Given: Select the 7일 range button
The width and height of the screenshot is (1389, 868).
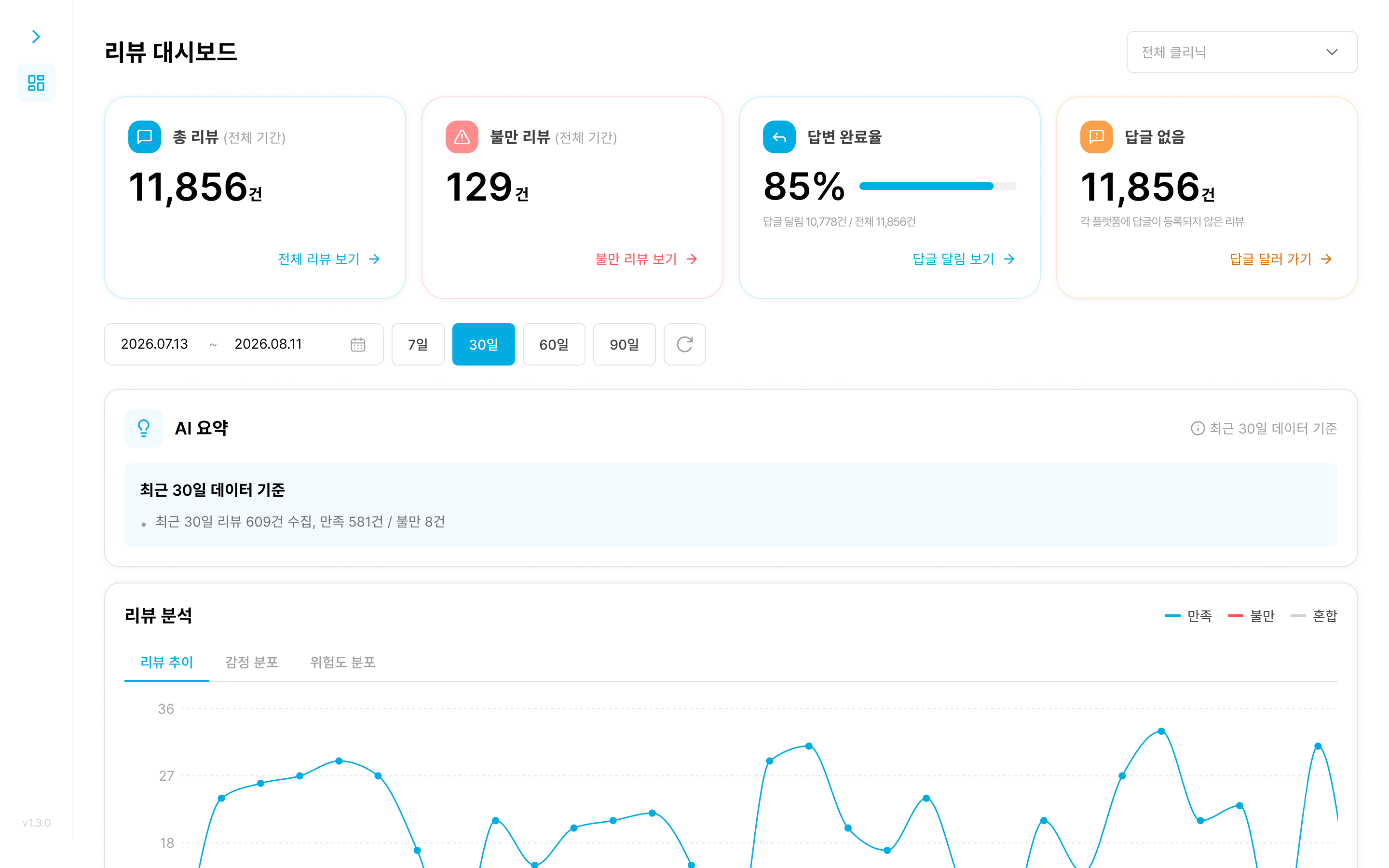Looking at the screenshot, I should pos(418,344).
